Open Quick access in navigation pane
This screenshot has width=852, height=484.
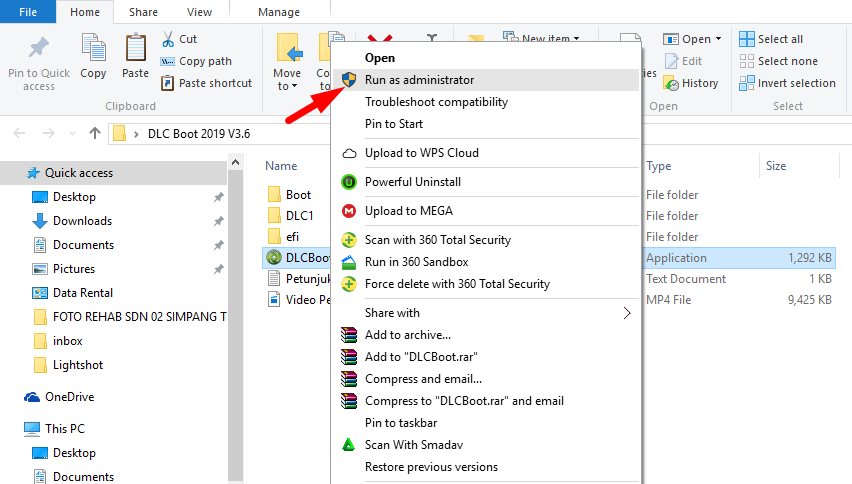[x=114, y=173]
